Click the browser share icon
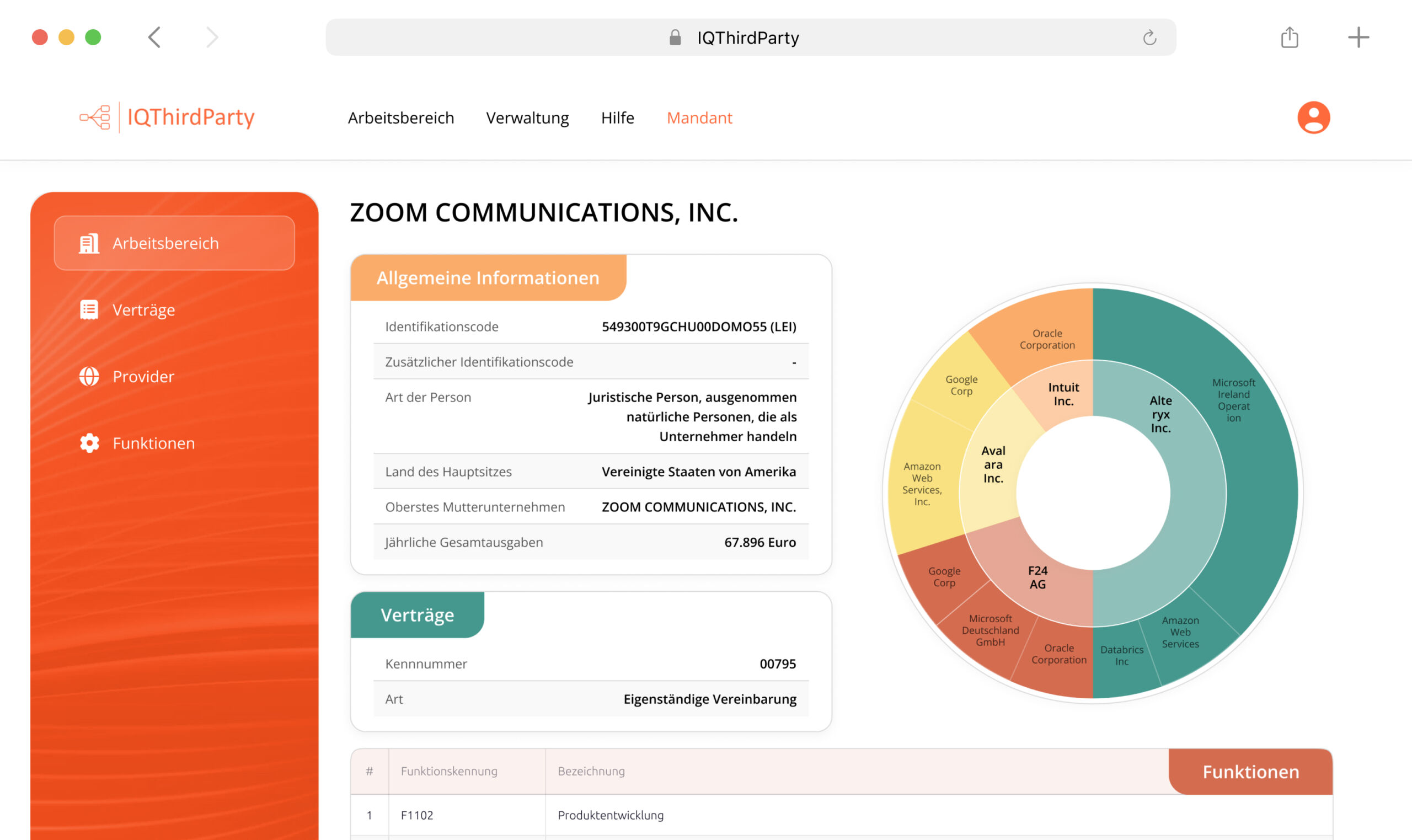 tap(1289, 38)
